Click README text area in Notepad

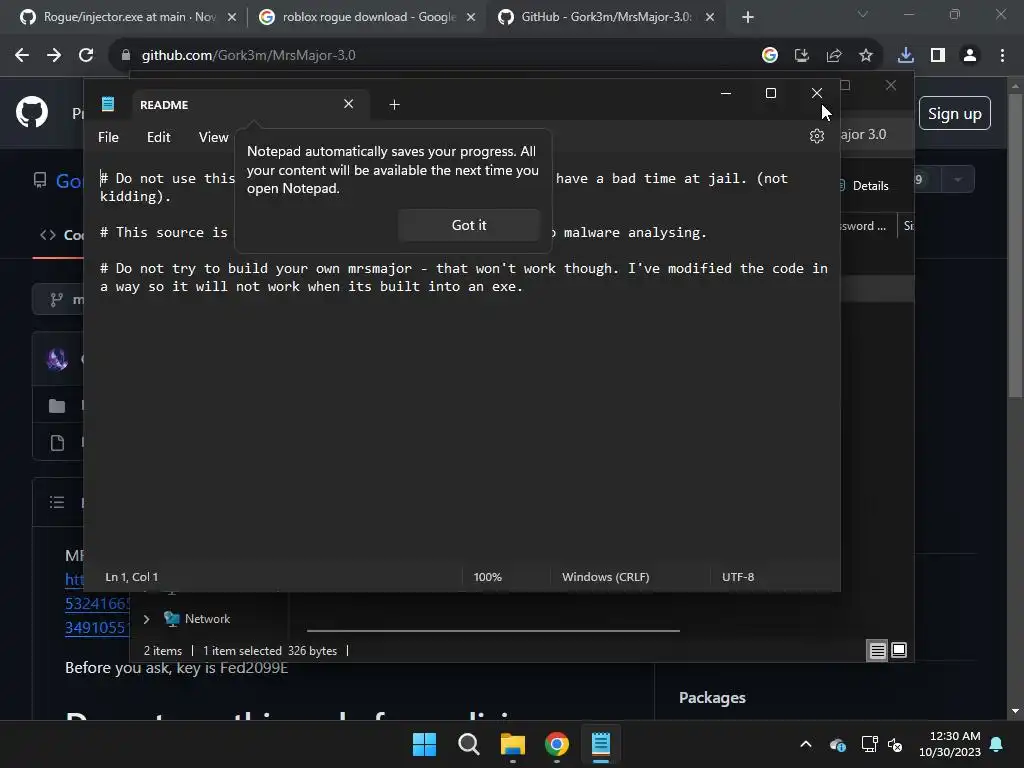[x=462, y=359]
